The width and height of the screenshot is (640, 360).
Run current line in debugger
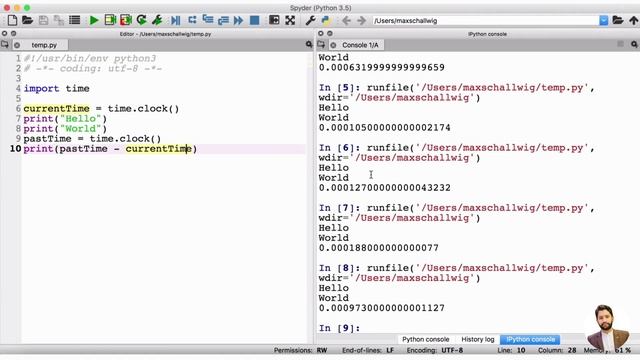pos(192,20)
